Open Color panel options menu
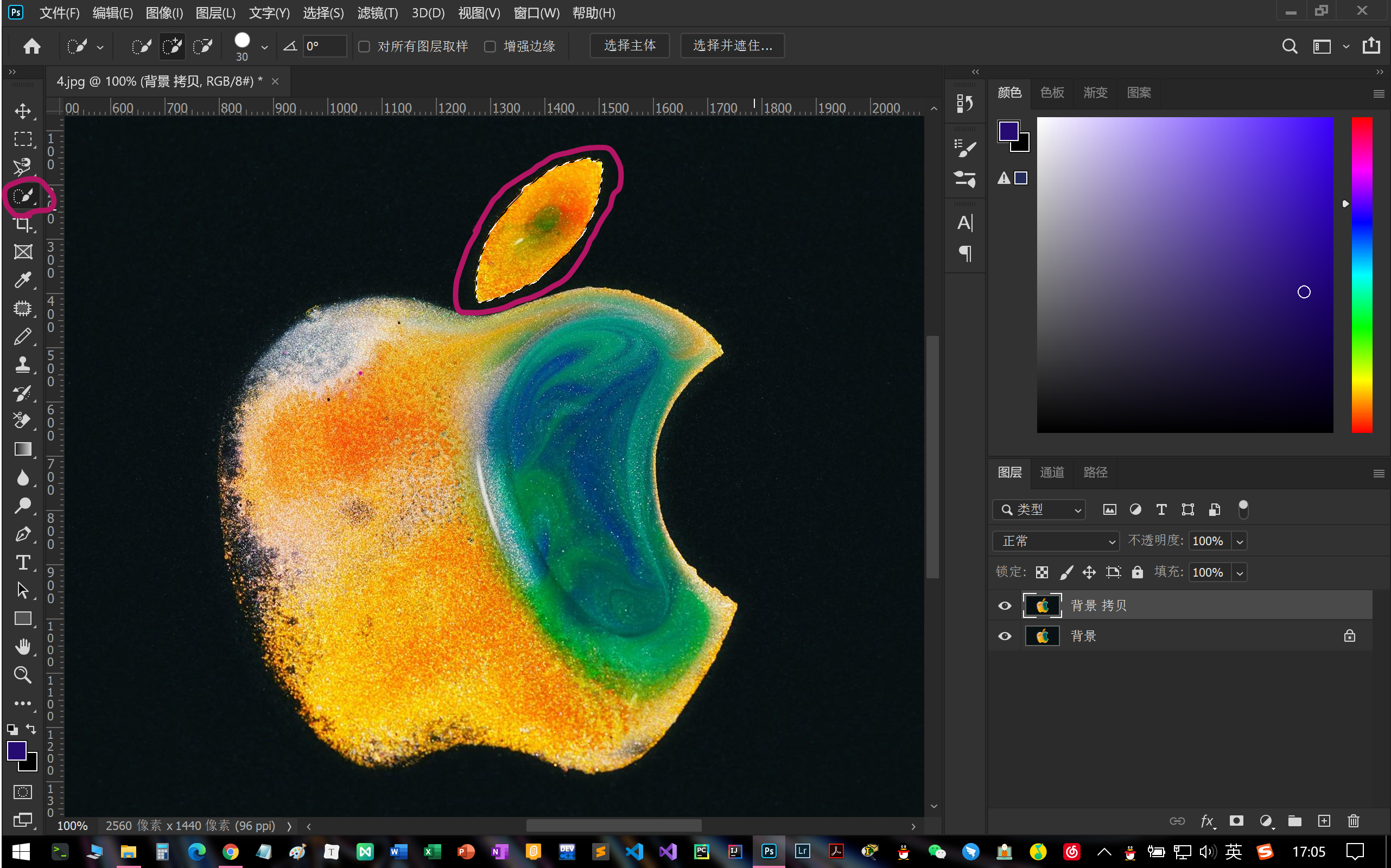Viewport: 1391px width, 868px height. (x=1378, y=94)
